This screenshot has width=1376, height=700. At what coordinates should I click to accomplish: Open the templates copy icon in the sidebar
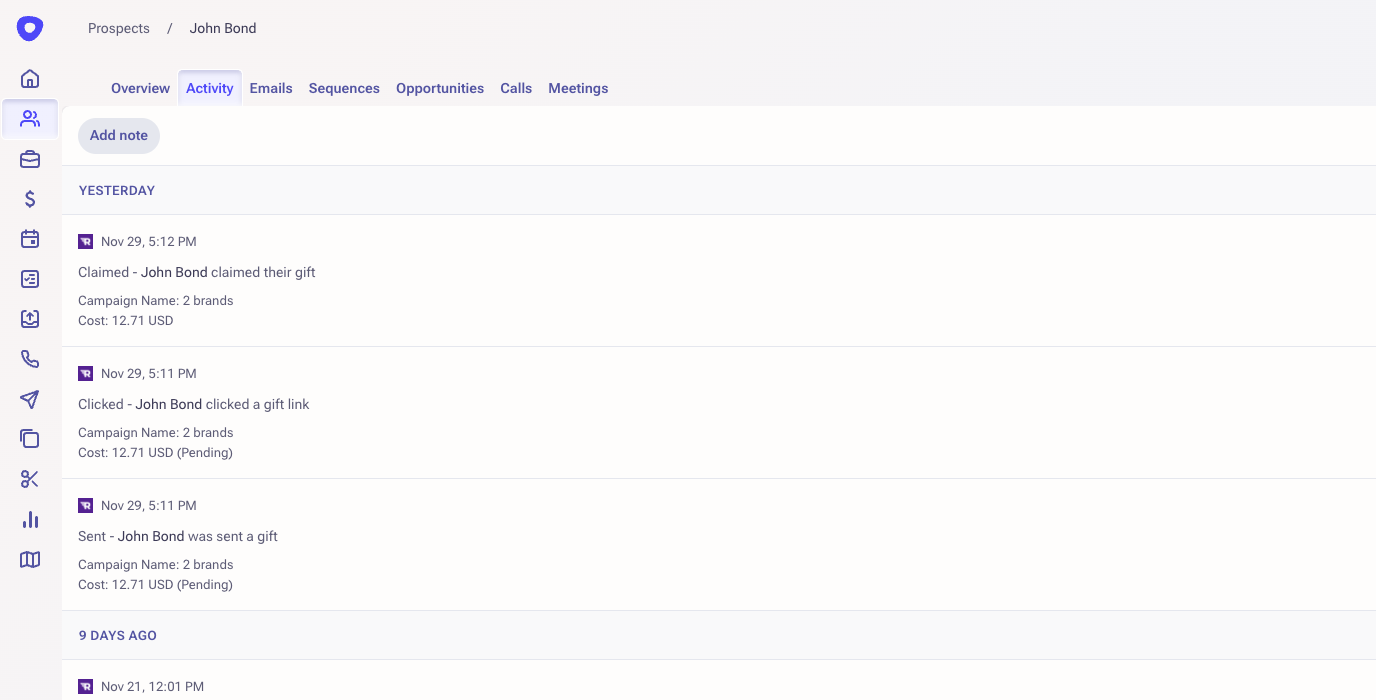(x=29, y=438)
